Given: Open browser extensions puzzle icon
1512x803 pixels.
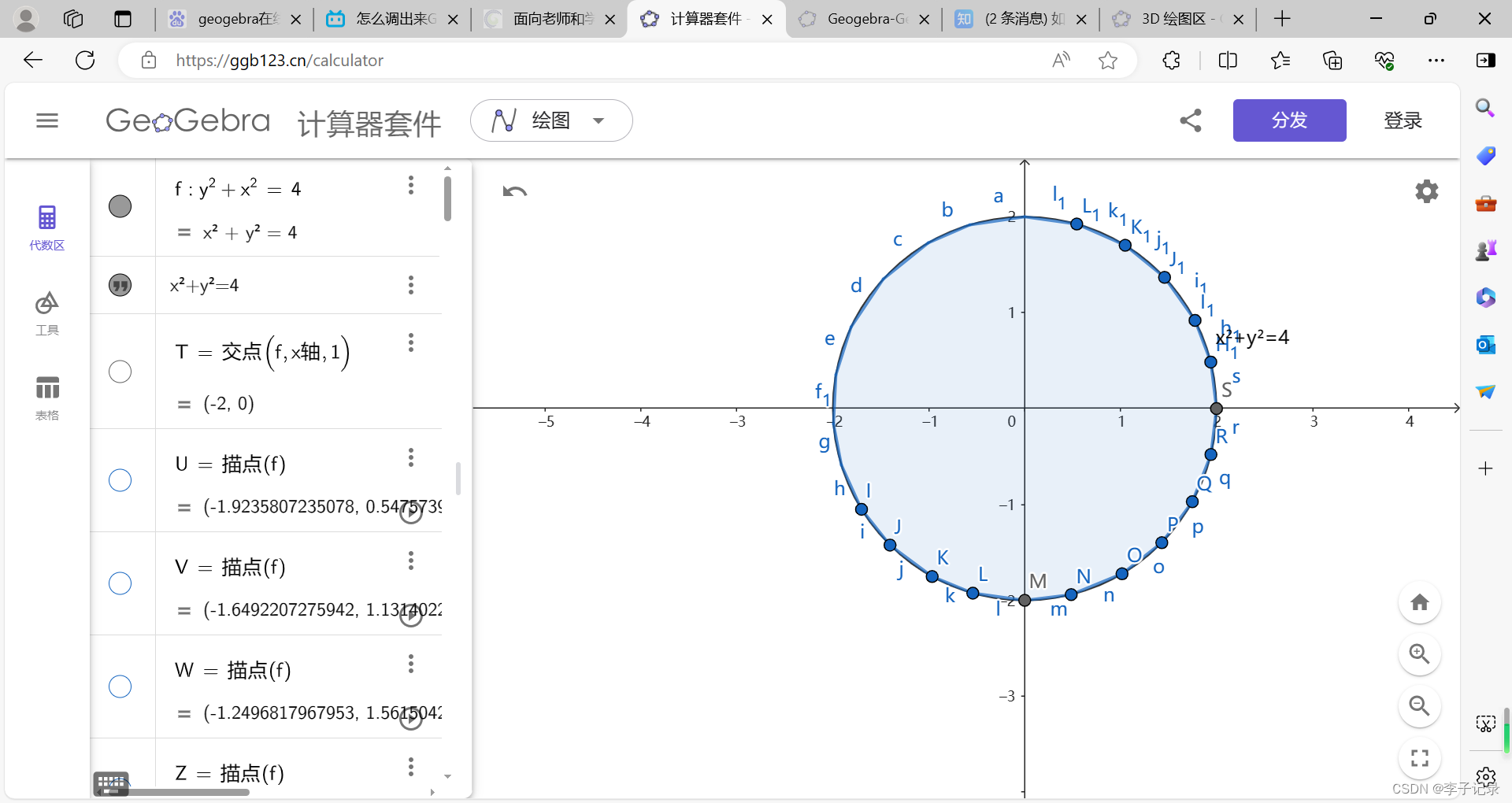Looking at the screenshot, I should (x=1171, y=60).
